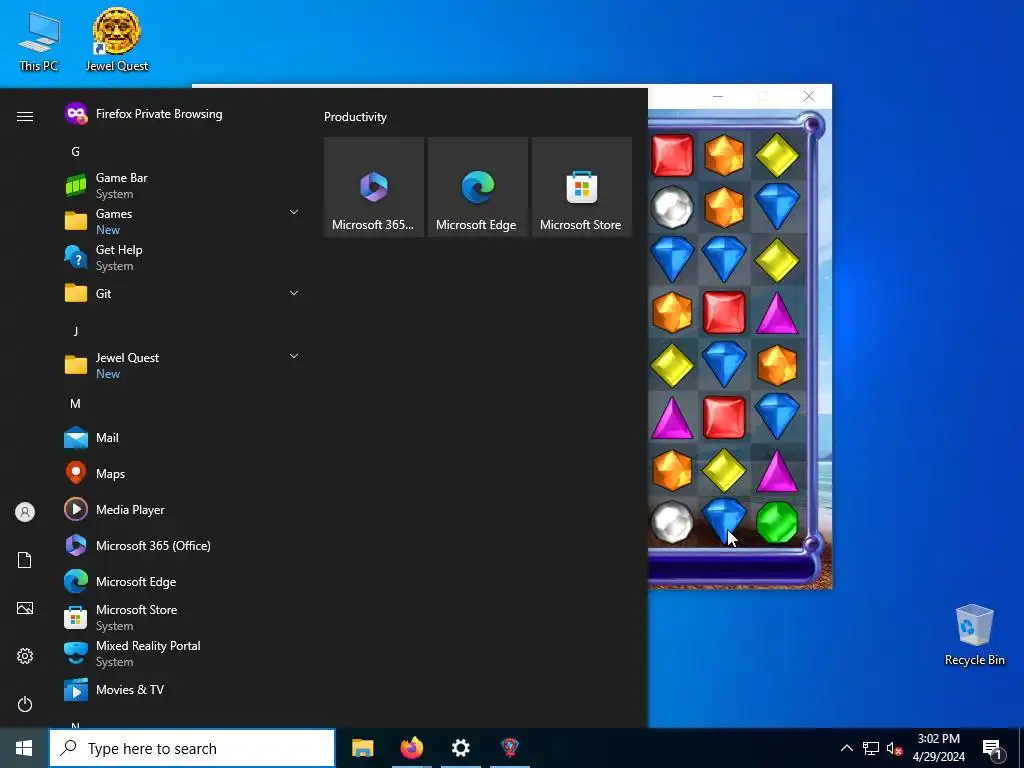
Task: Expand the Git folder chevron
Action: (294, 293)
